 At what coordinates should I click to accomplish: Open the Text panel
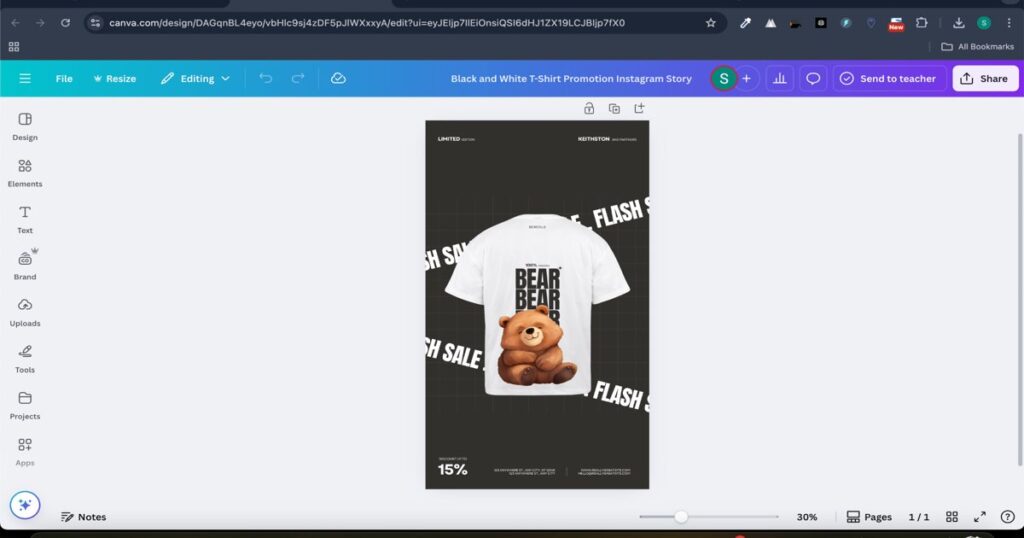point(25,219)
